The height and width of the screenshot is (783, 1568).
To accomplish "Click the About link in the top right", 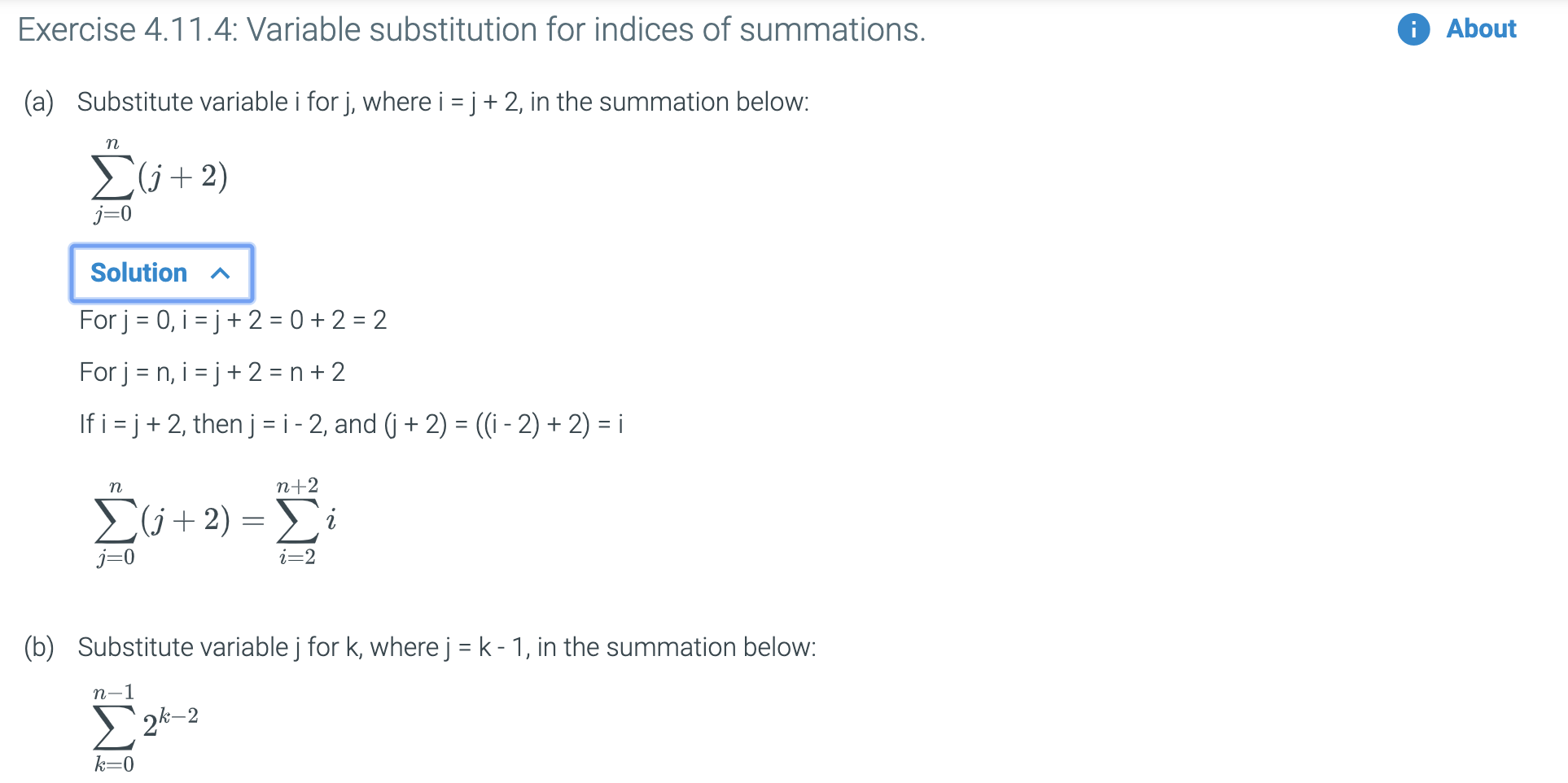I will pyautogui.click(x=1480, y=29).
